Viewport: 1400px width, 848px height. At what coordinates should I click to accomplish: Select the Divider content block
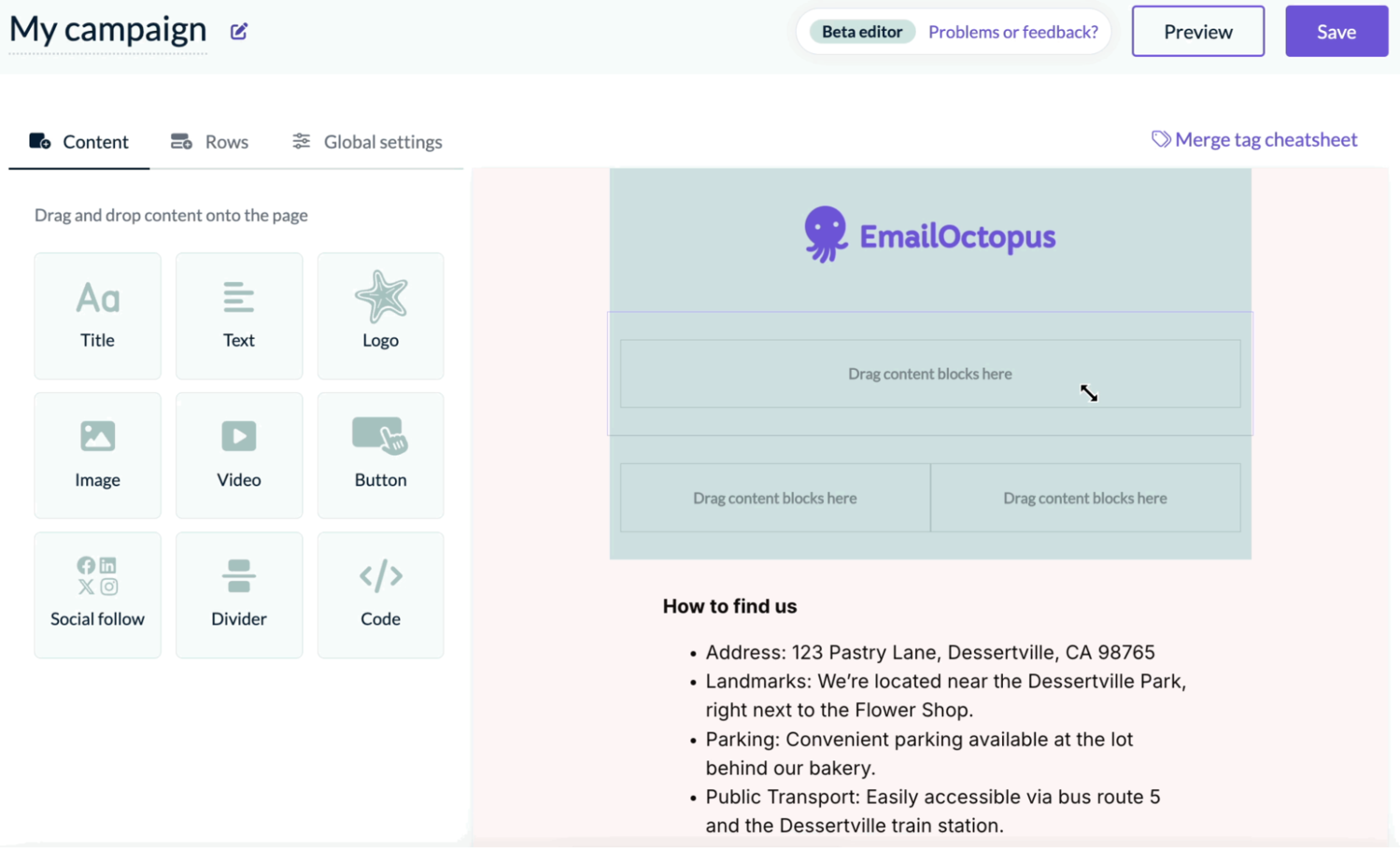point(238,595)
